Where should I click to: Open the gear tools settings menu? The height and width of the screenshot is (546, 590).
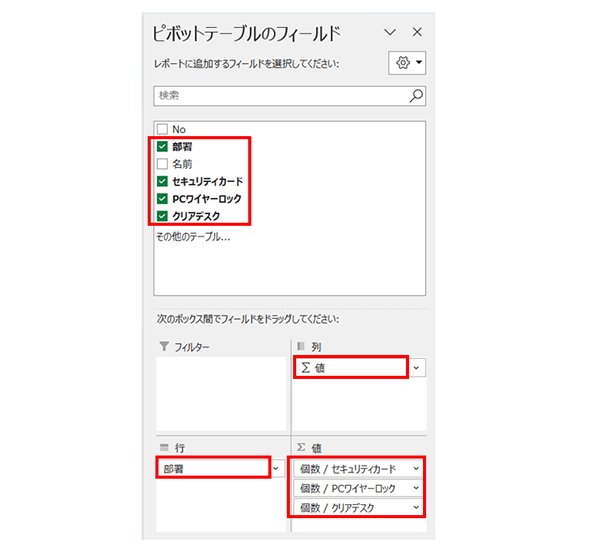tap(407, 63)
